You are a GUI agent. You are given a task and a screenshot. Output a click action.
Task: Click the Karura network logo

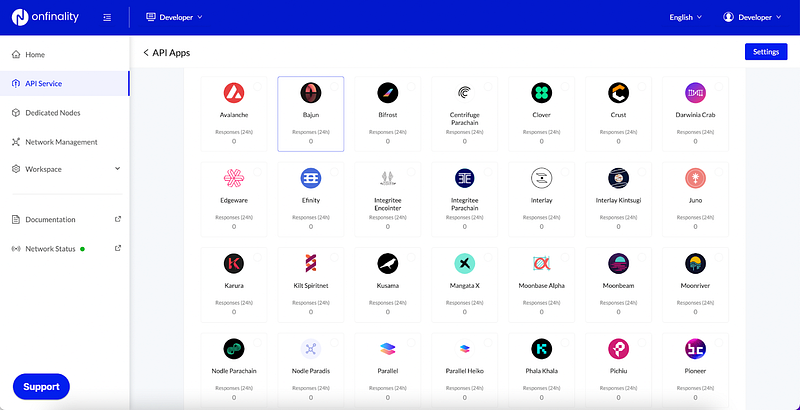coord(234,264)
